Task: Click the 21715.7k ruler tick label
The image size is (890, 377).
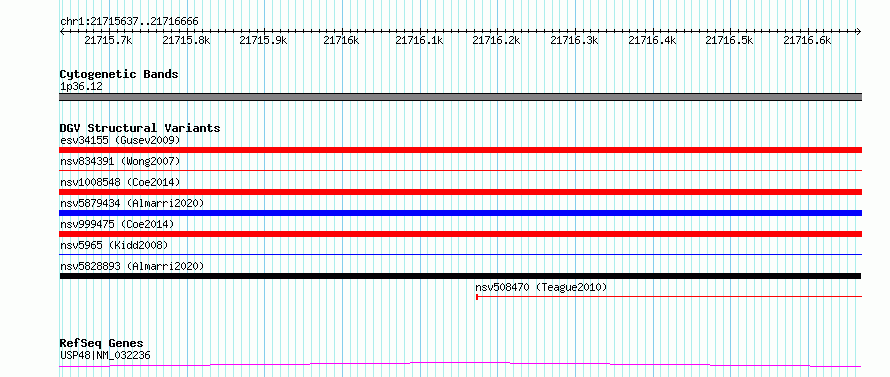Action: (108, 40)
